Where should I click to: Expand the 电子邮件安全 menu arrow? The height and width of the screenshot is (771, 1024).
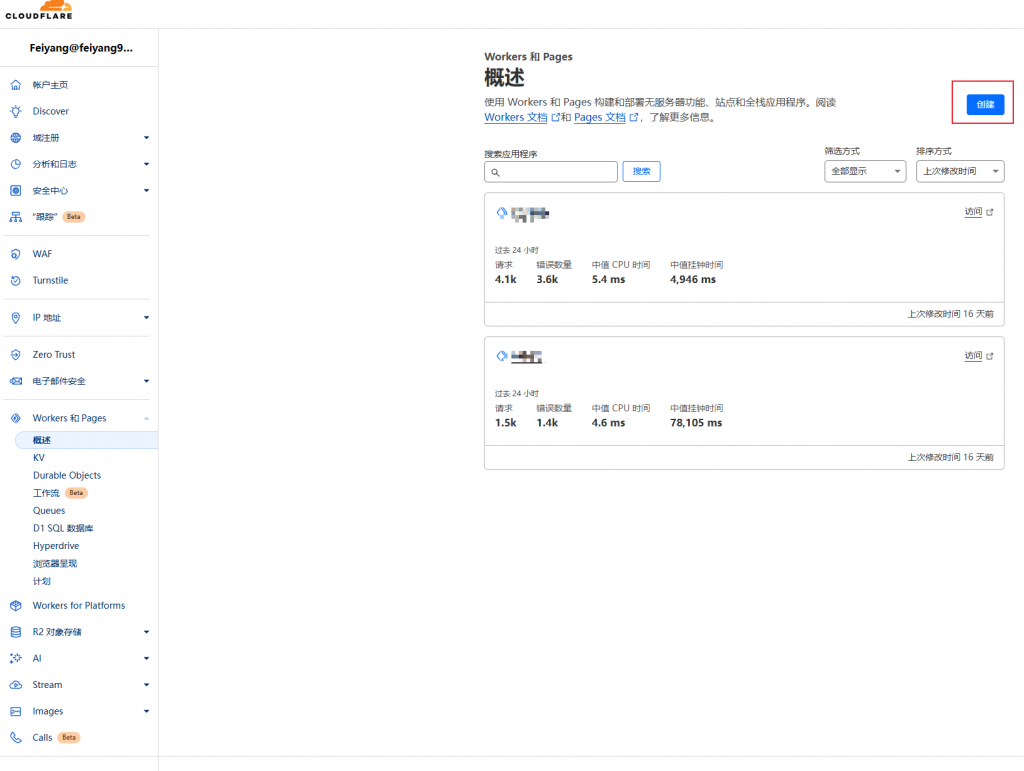click(146, 381)
